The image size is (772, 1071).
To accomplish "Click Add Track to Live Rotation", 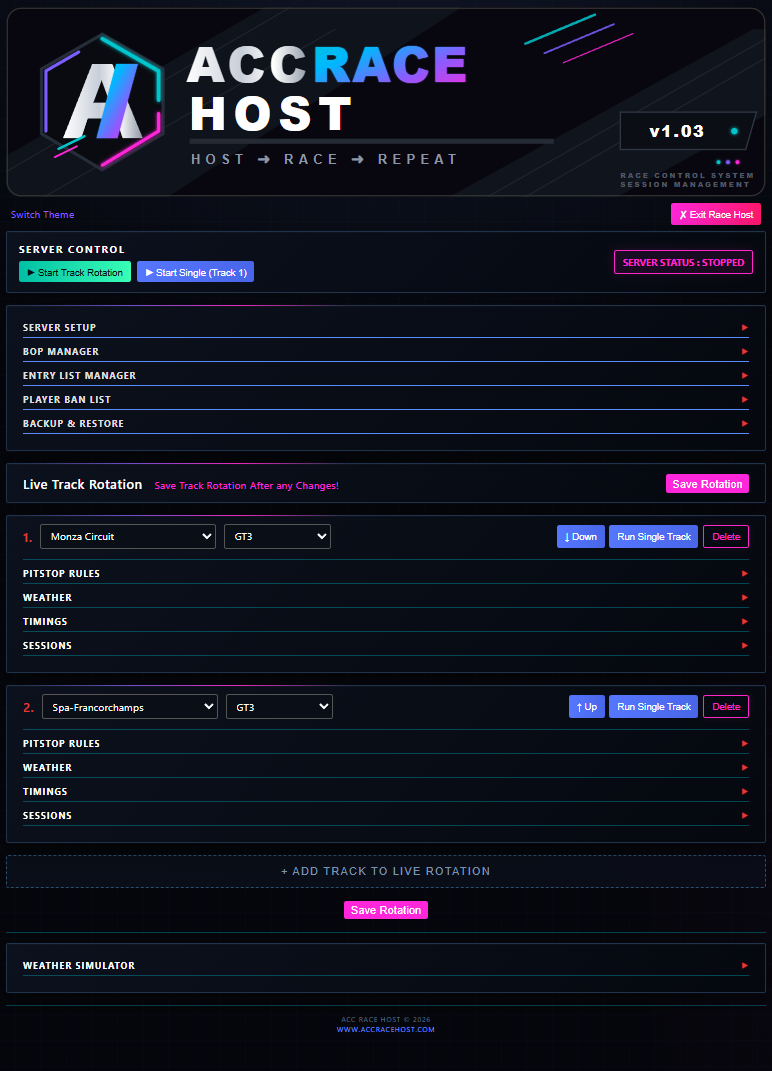I will click(386, 872).
